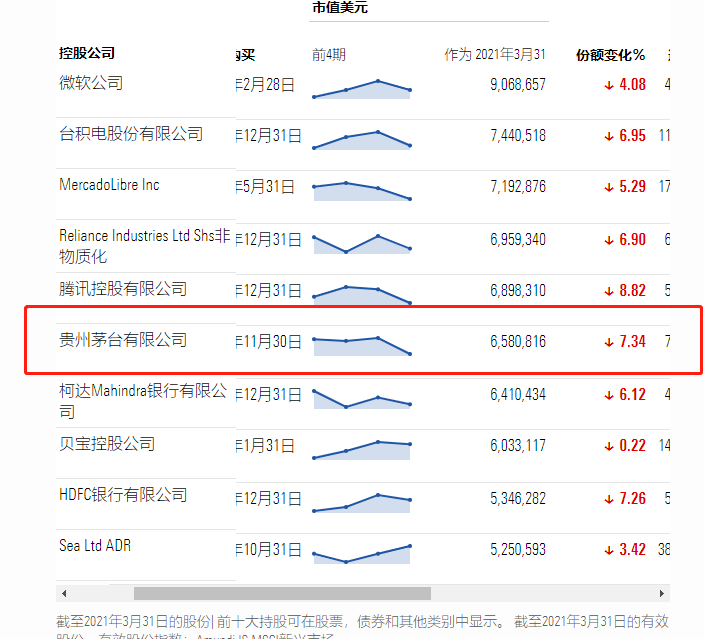704x639 pixels.
Task: Click share change value 6.90
Action: pos(632,239)
